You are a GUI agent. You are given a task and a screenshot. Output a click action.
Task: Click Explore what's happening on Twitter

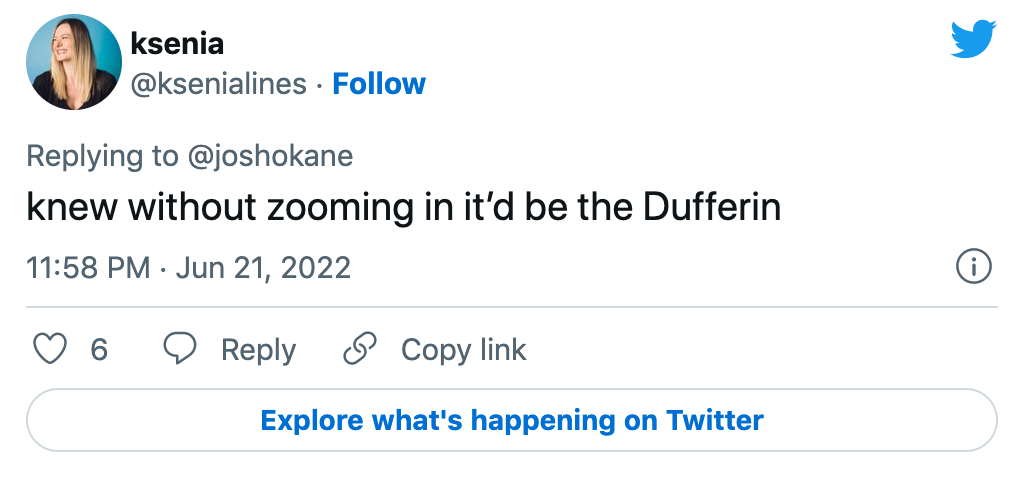[x=511, y=420]
